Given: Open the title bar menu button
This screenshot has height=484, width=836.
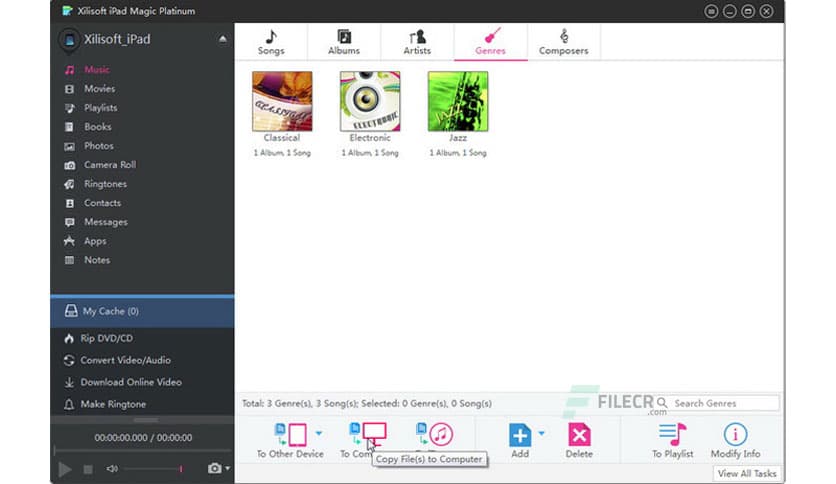Looking at the screenshot, I should (x=711, y=11).
